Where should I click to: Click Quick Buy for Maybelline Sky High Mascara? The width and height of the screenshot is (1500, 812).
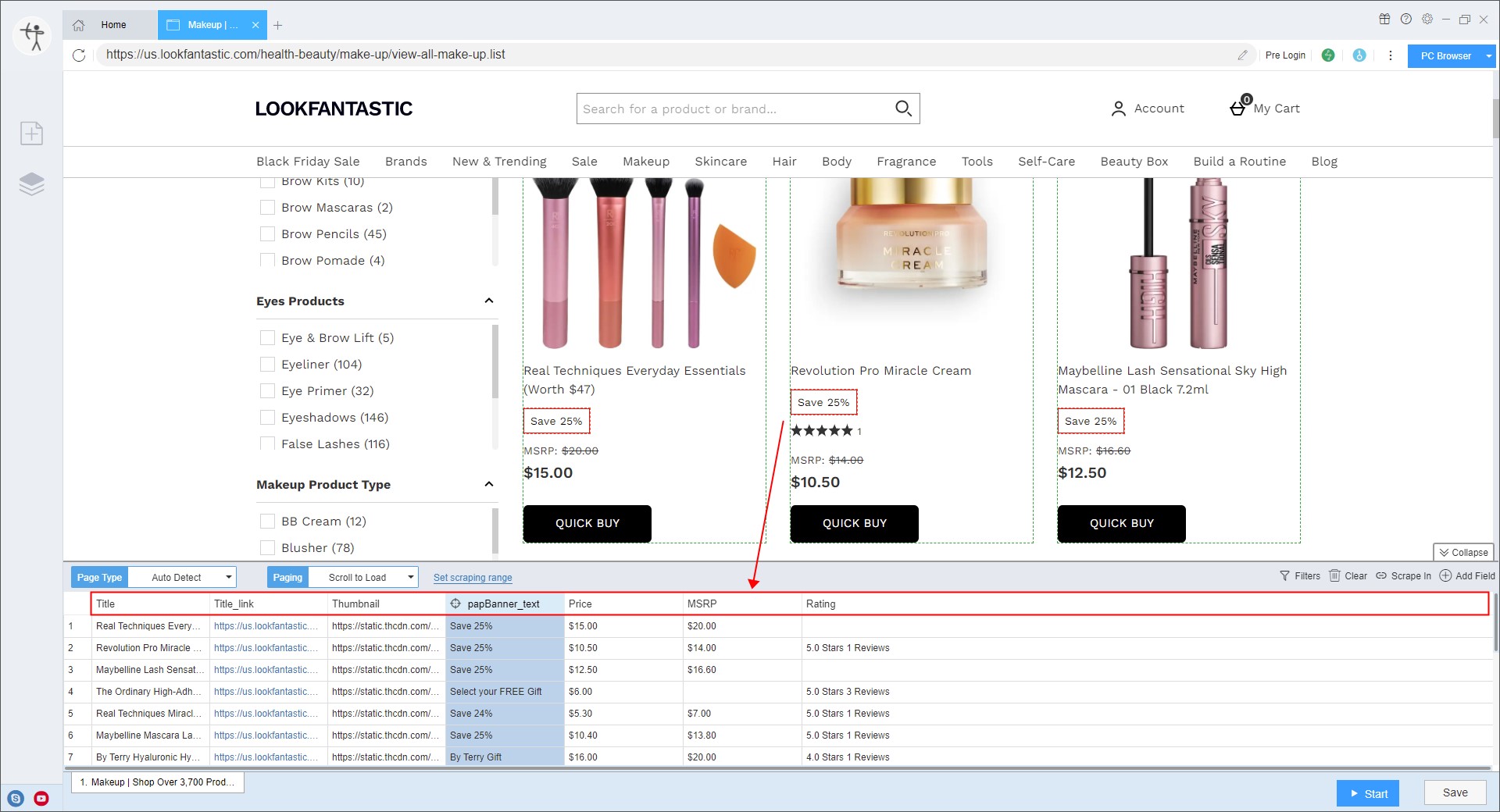1121,523
